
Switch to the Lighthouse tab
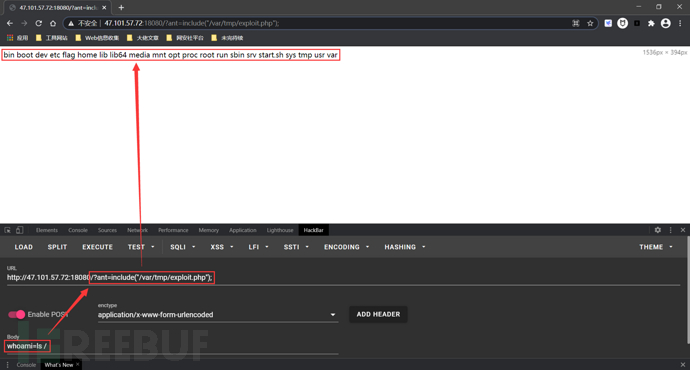click(280, 230)
